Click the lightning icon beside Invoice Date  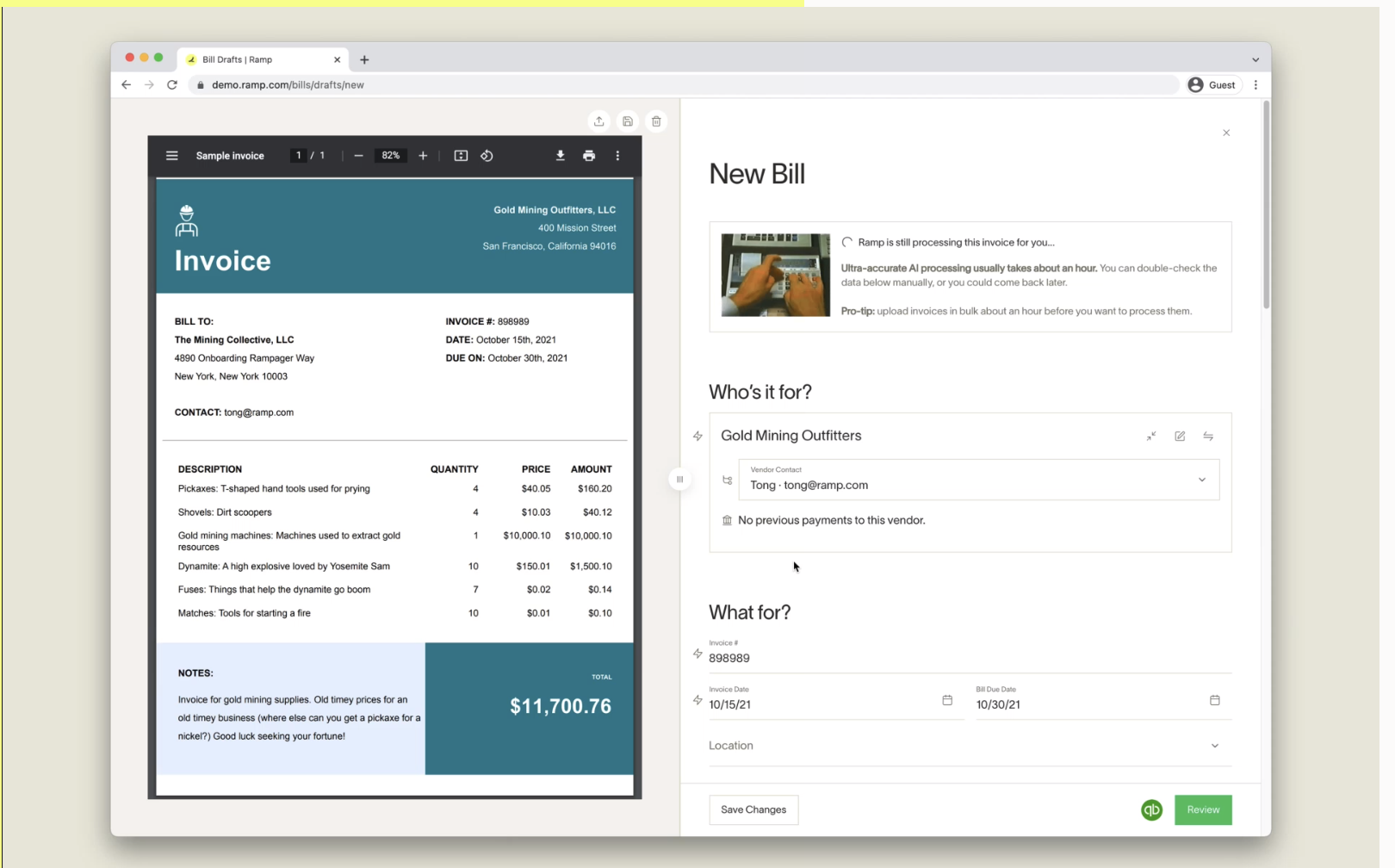pyautogui.click(x=697, y=700)
